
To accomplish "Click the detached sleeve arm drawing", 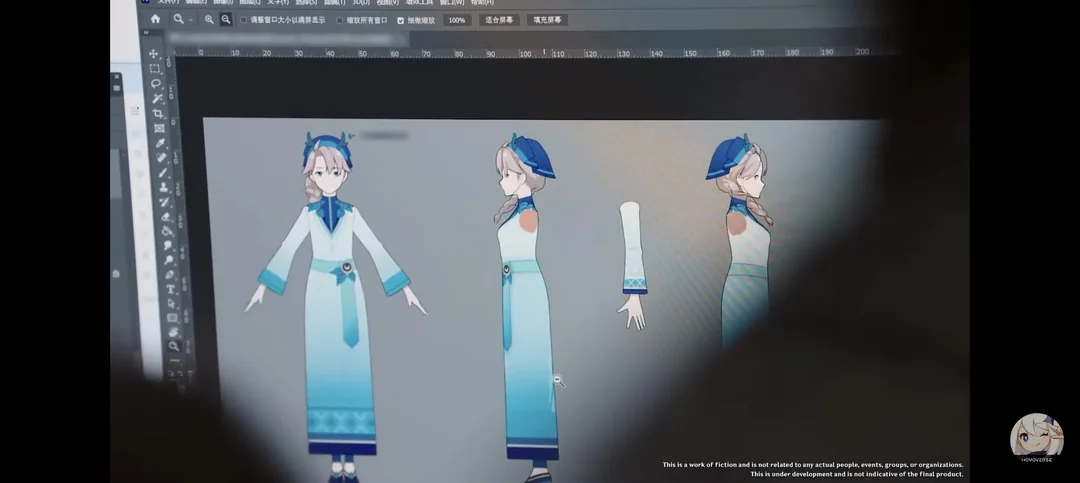I will click(632, 265).
